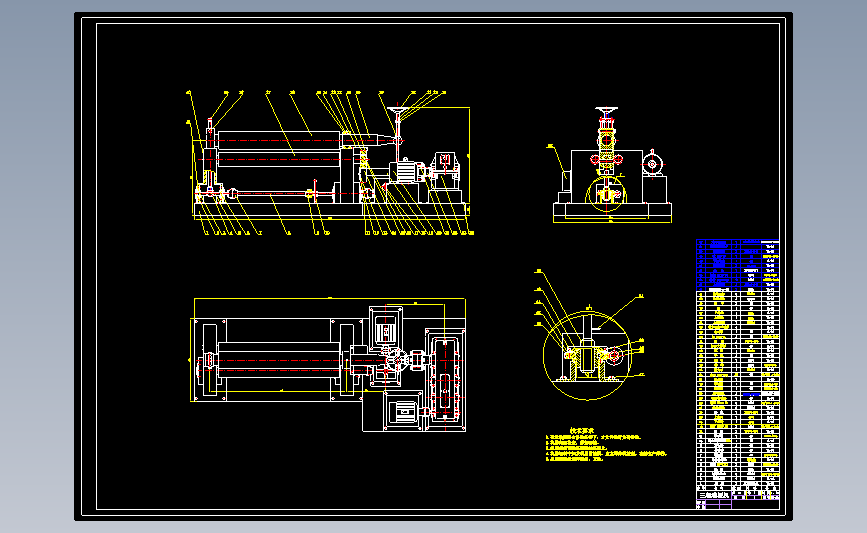Click the blue highlighted rows of parts list
Screen dimensions: 867x533
(x=737, y=264)
